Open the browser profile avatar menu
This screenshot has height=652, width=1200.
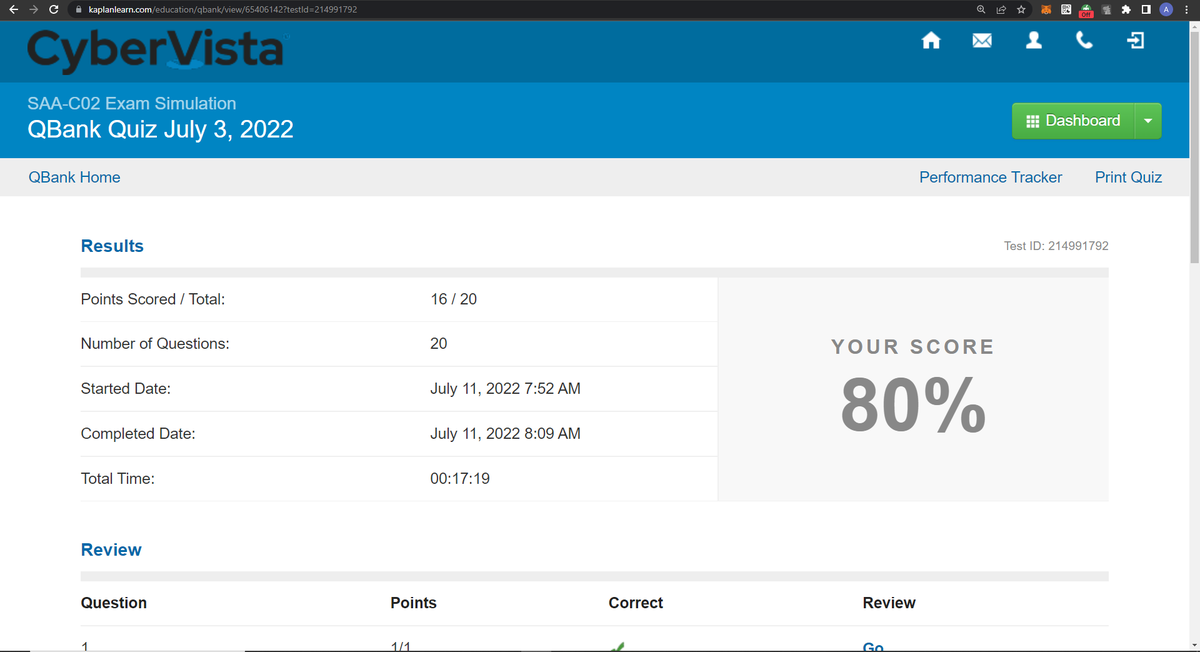click(1165, 9)
